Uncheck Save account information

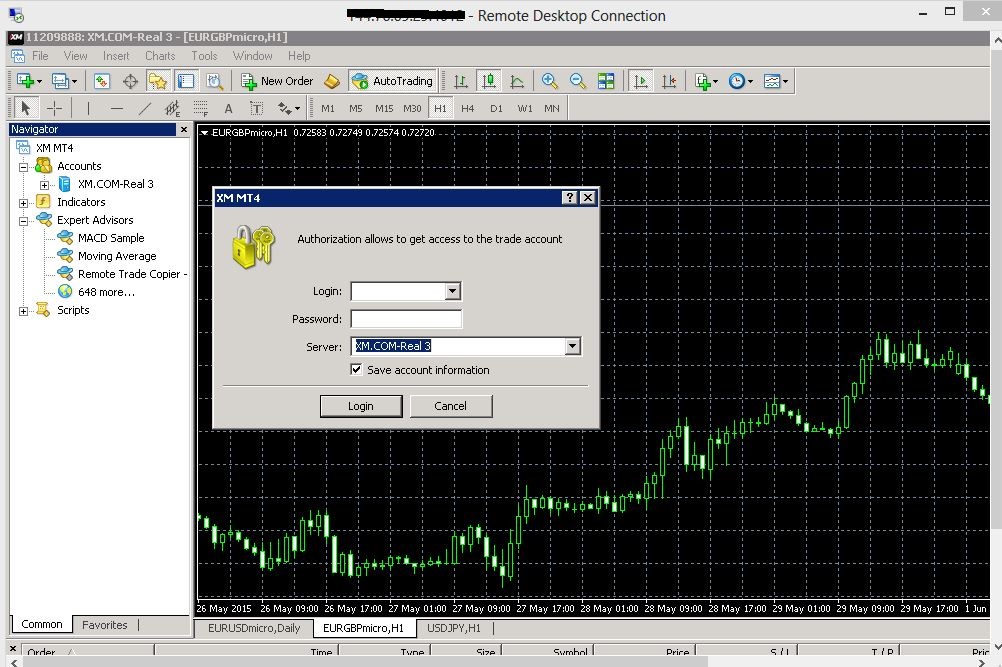[356, 369]
